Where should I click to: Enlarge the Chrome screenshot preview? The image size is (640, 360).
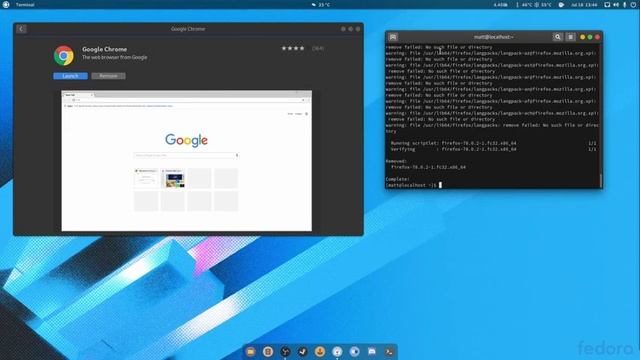(x=187, y=161)
